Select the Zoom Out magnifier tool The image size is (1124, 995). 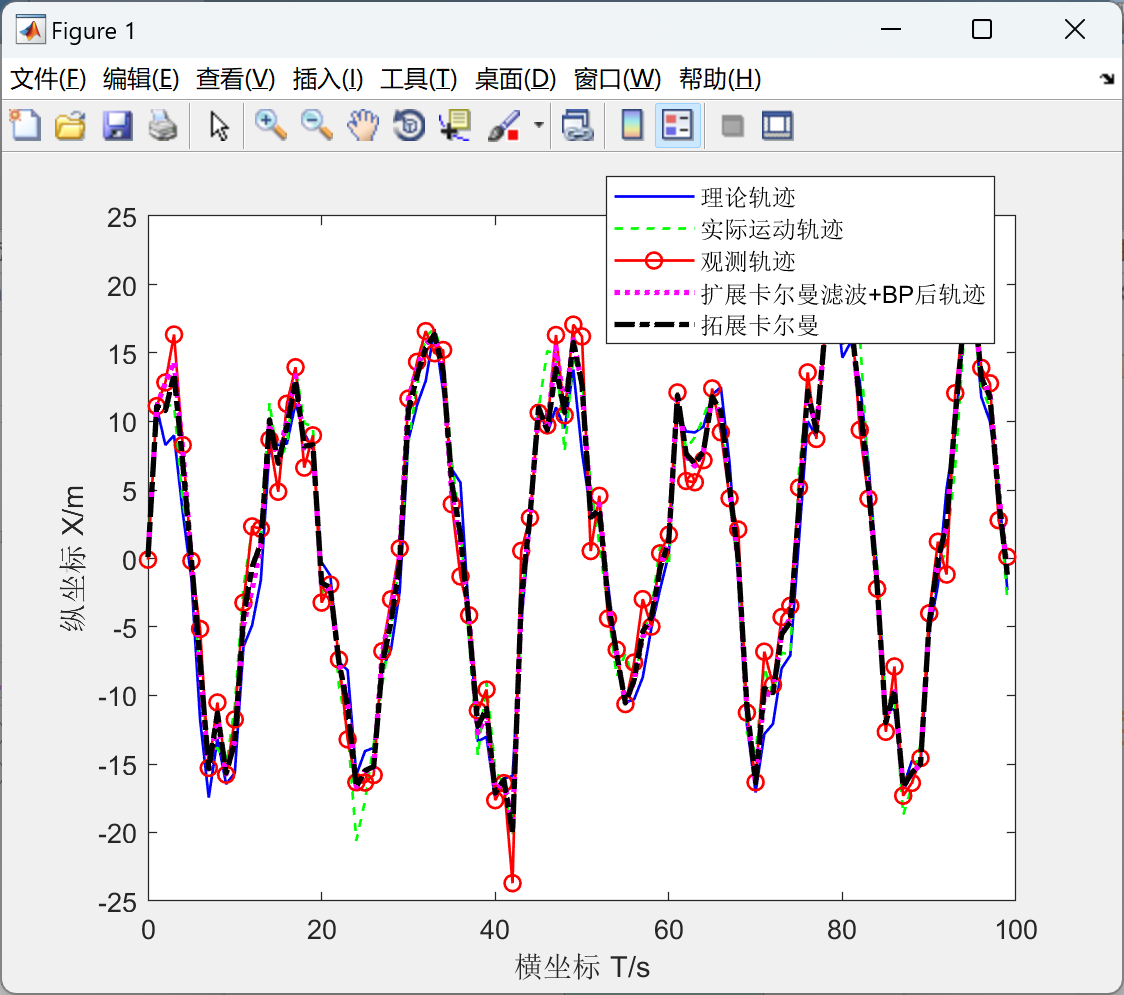[316, 125]
